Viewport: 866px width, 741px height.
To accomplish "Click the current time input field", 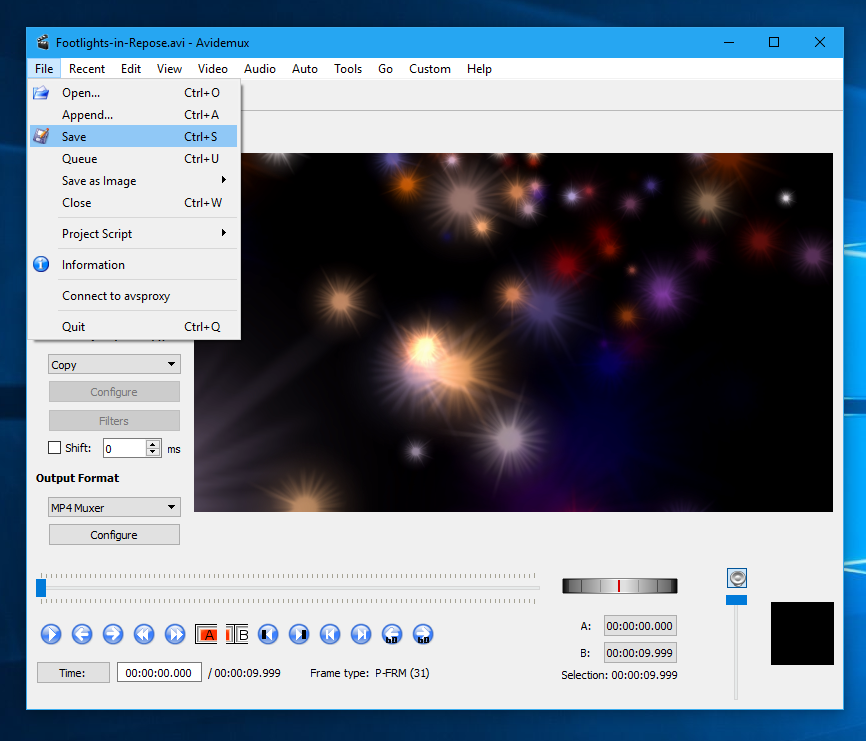I will click(x=159, y=673).
